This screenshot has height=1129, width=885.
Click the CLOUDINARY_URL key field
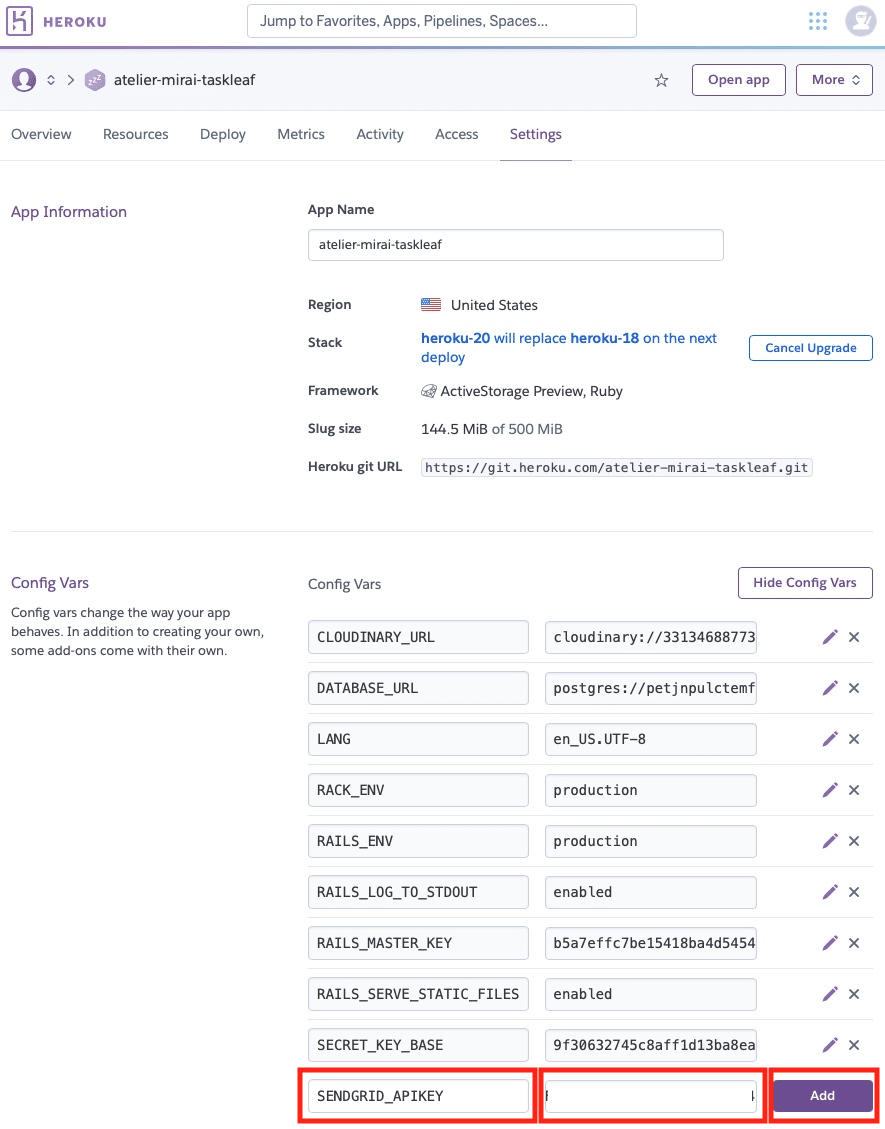[418, 637]
